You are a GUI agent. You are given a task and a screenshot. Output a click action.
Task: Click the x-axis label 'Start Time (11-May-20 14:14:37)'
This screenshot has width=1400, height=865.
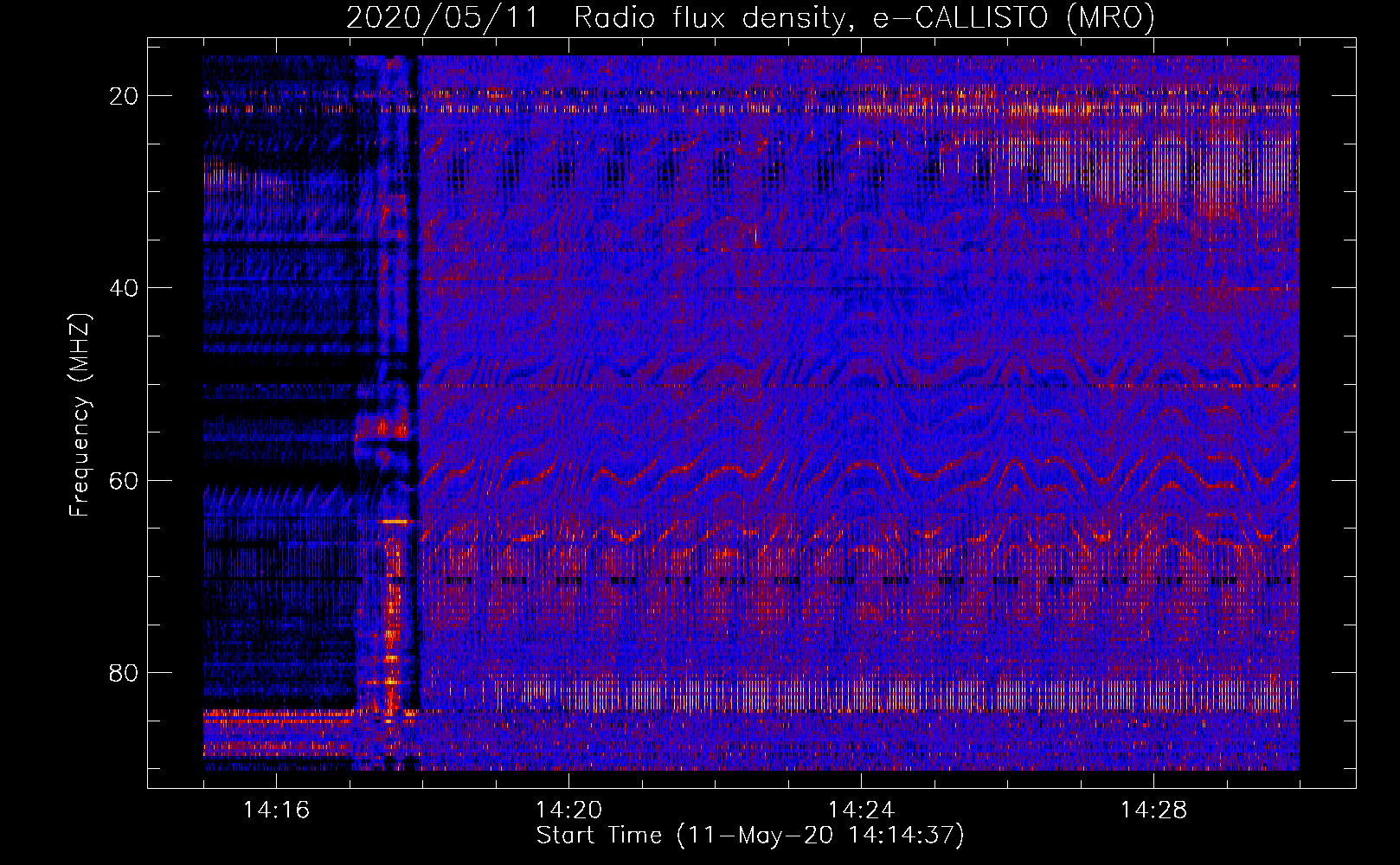pos(750,836)
